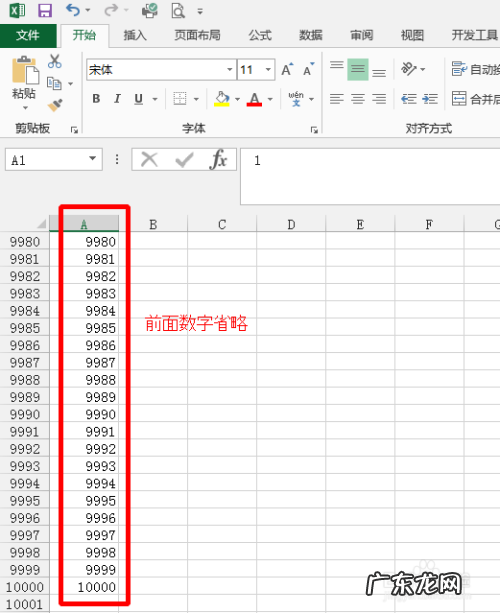Viewport: 500px width, 613px height.
Task: Switch to the 数据 (Data) tab
Action: pyautogui.click(x=311, y=36)
